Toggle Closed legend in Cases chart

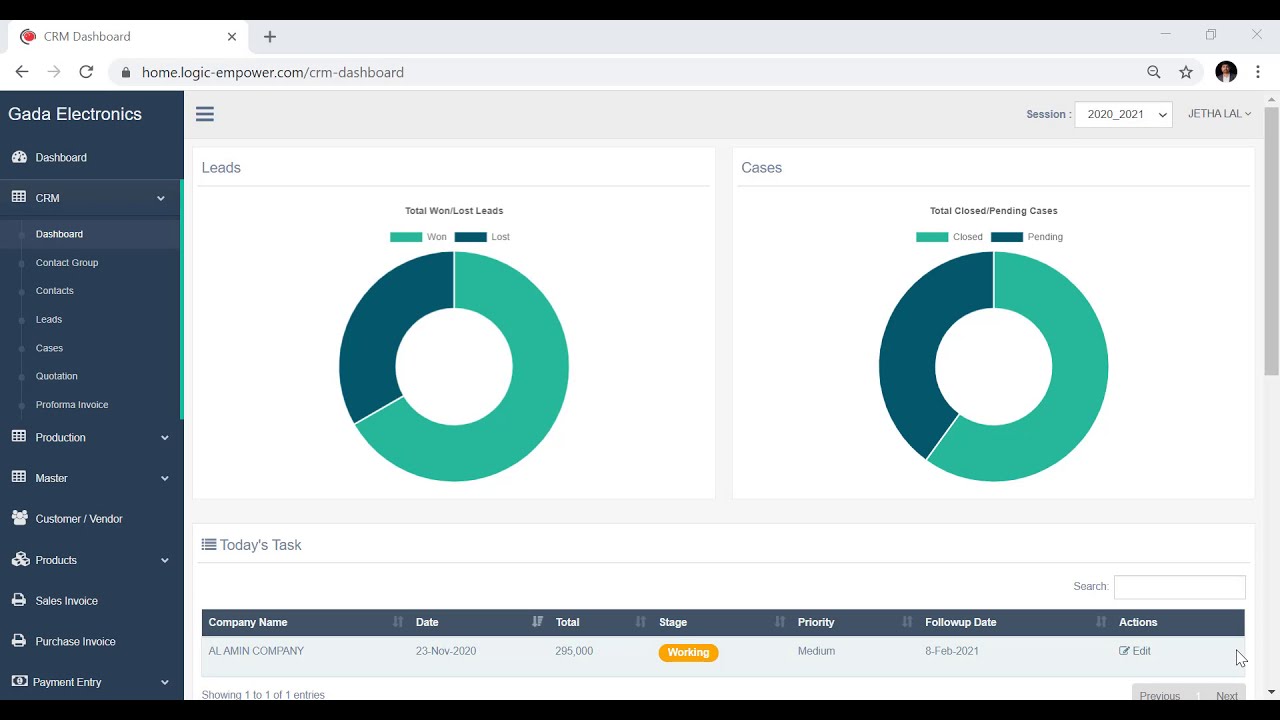coord(949,237)
